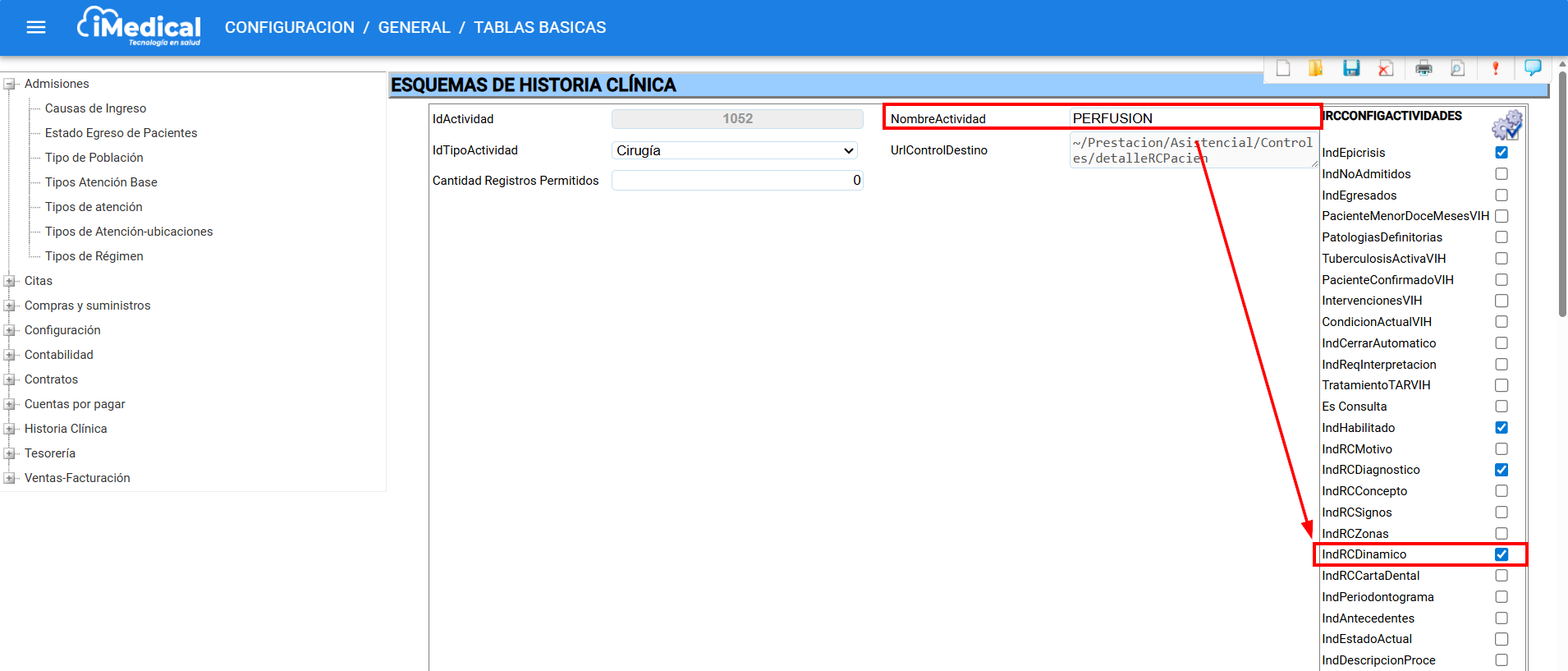The width and height of the screenshot is (1568, 671).
Task: Click the magnifier search document icon
Action: tap(1457, 68)
